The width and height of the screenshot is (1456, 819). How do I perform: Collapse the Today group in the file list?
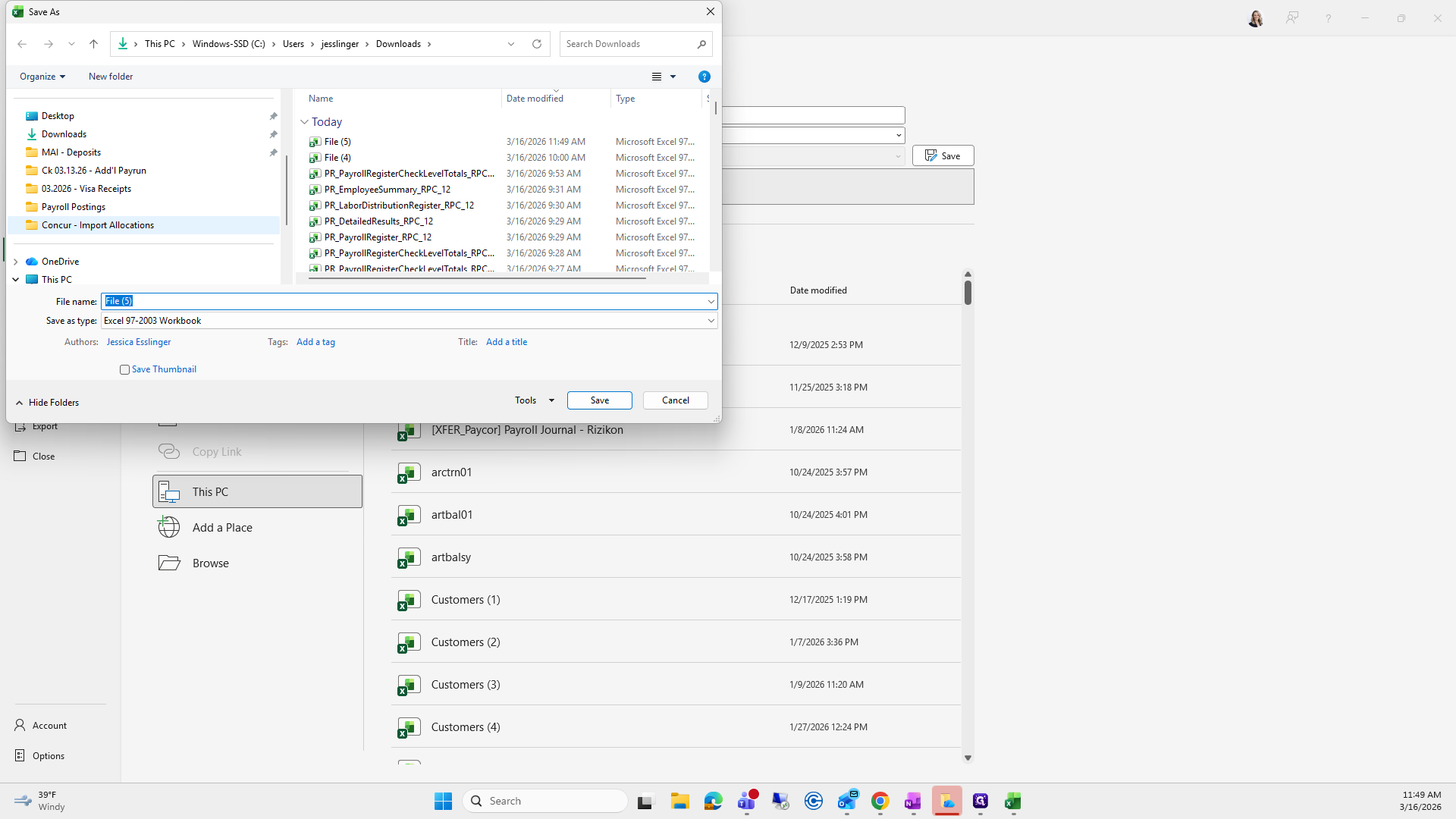(304, 122)
